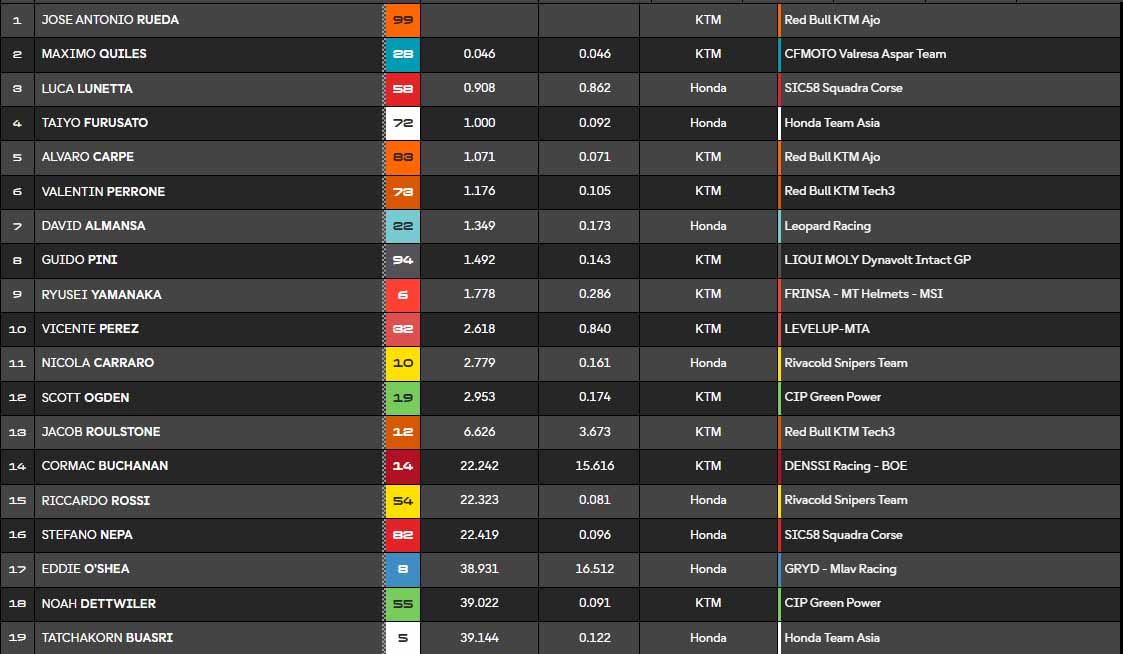The width and height of the screenshot is (1123, 654).
Task: Click the crimson number 14 color badge
Action: click(x=403, y=466)
